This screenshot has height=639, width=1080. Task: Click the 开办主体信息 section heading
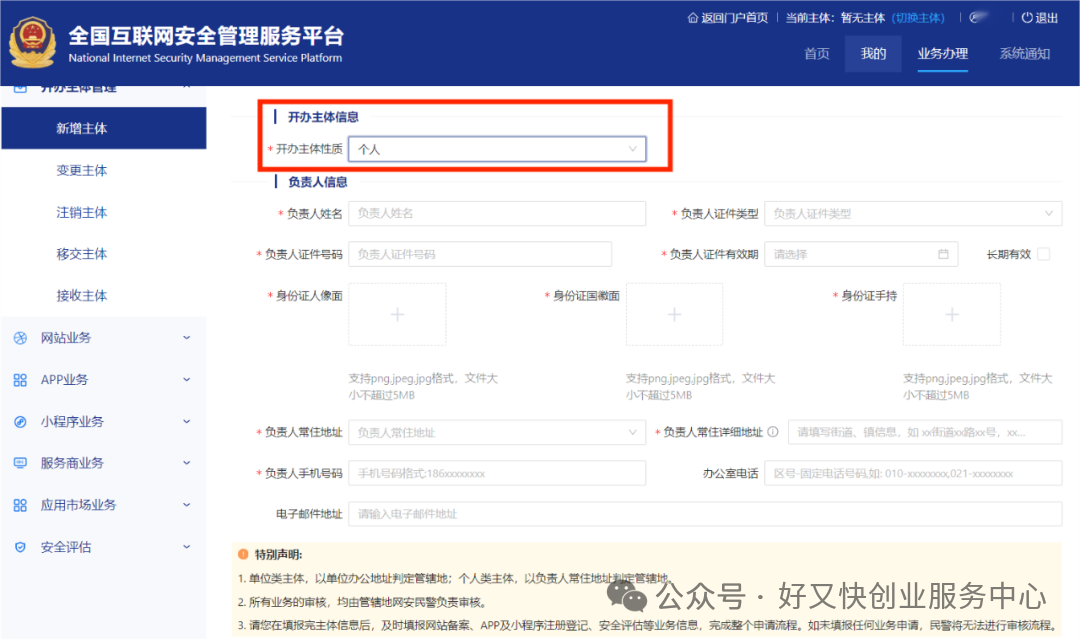pyautogui.click(x=323, y=117)
